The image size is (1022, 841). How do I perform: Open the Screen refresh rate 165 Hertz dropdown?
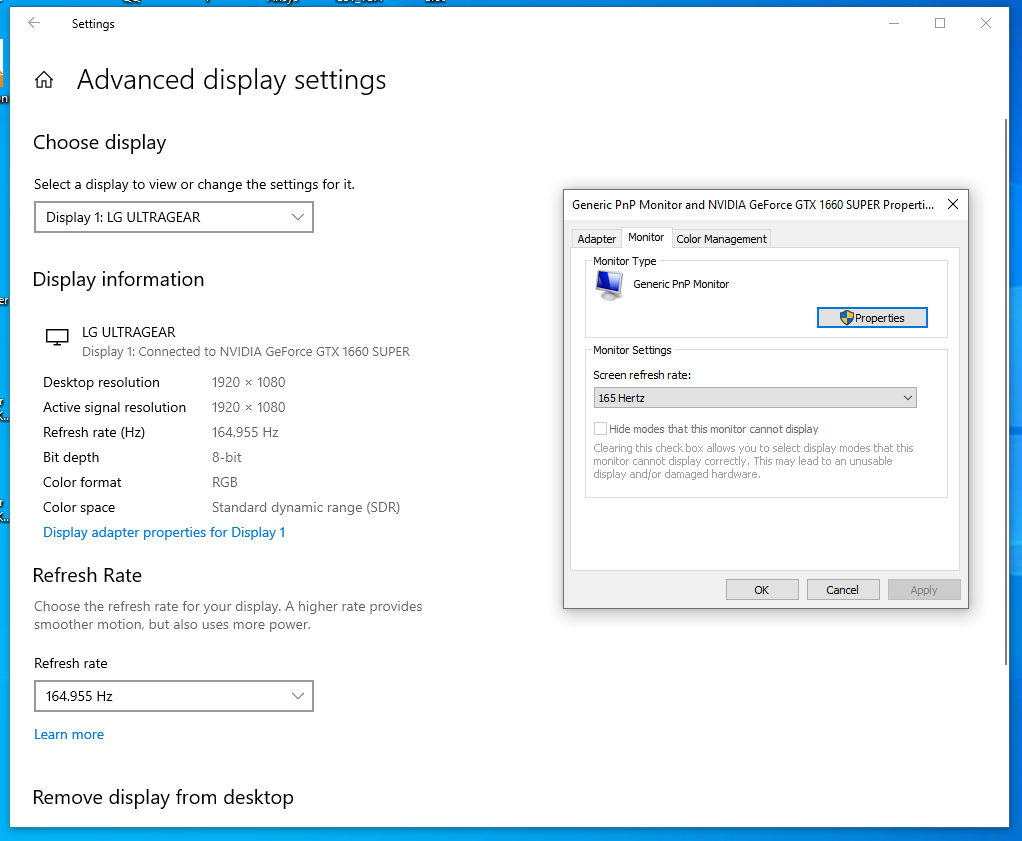[755, 398]
